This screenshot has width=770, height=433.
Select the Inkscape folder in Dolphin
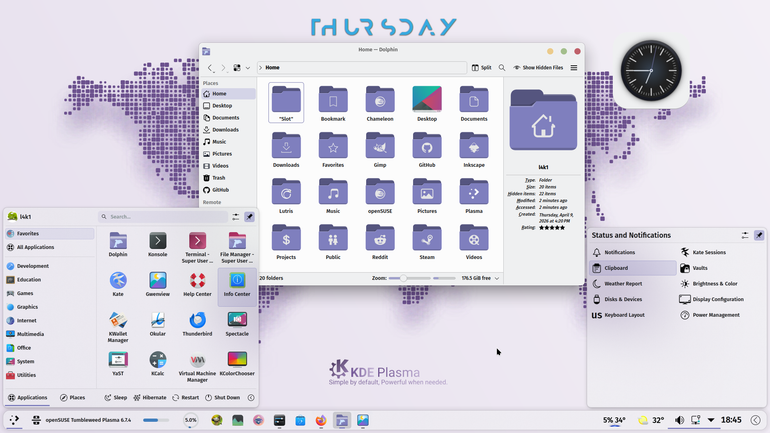[x=474, y=150]
